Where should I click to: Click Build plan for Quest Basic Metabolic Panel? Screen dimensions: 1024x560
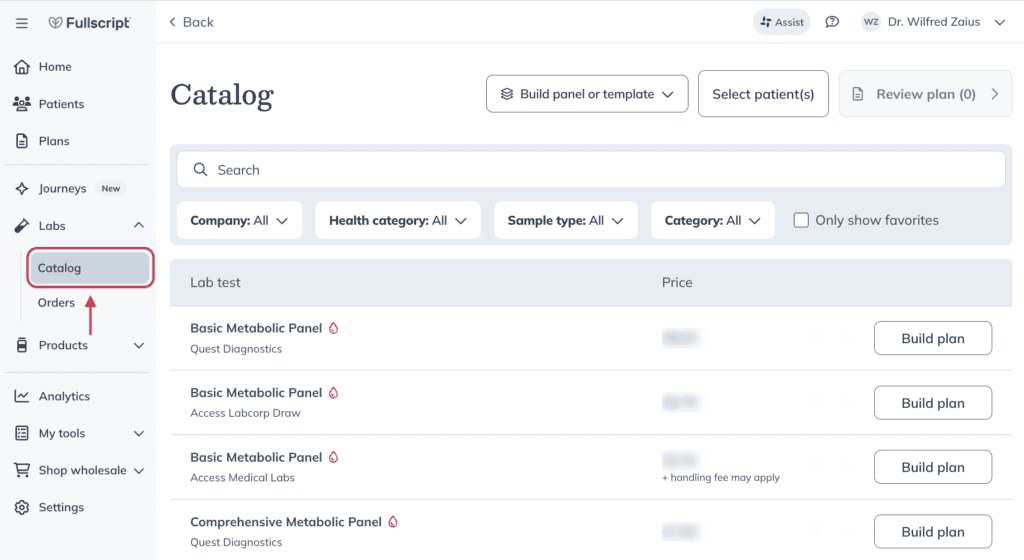point(933,338)
